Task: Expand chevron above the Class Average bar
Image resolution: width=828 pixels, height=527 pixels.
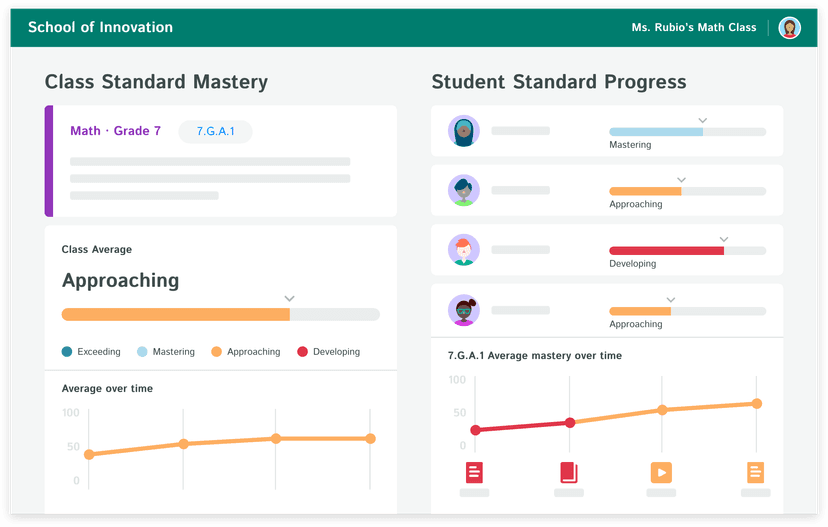Action: (x=289, y=298)
